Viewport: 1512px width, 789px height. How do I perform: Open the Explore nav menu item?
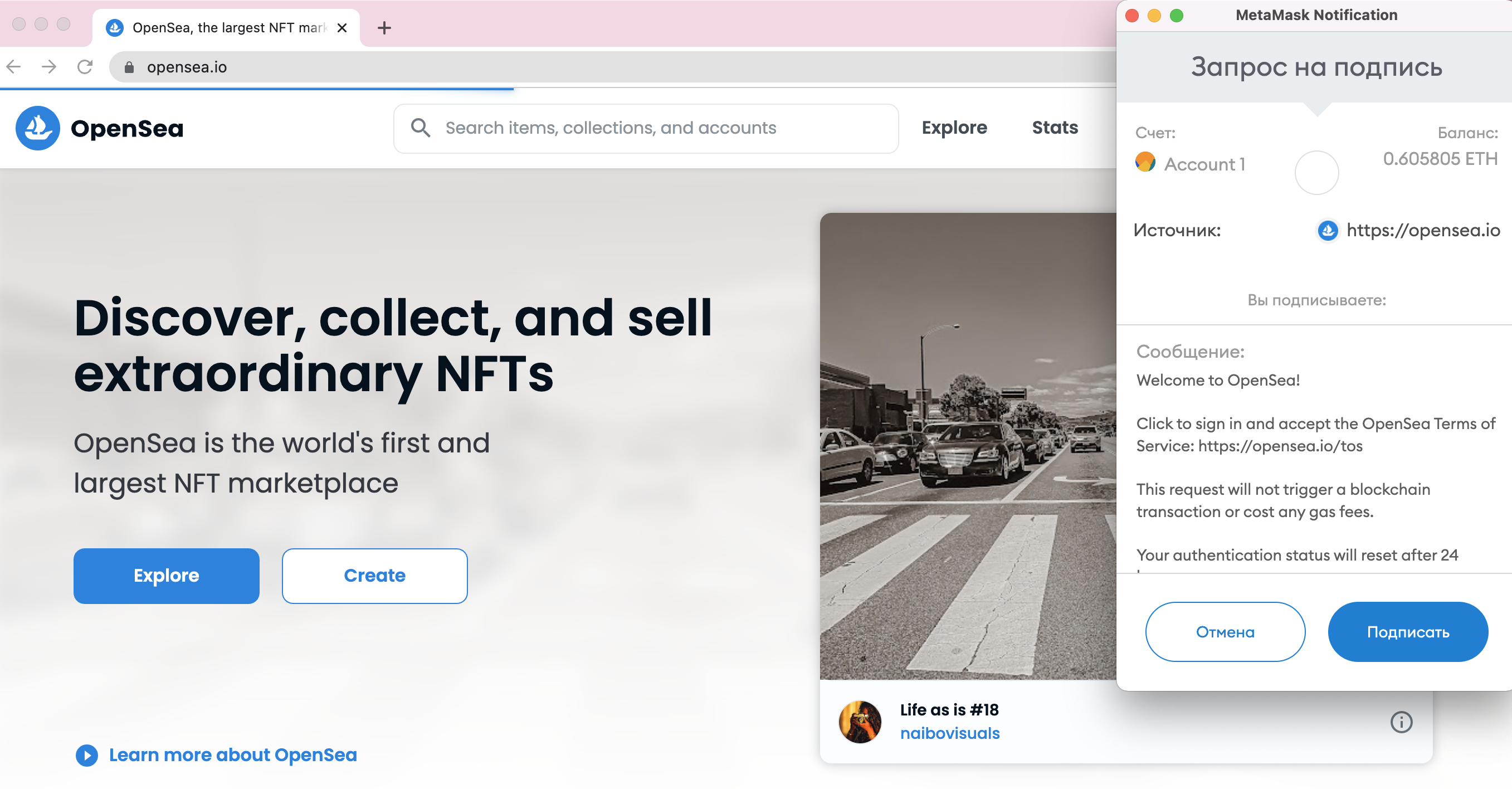point(954,128)
